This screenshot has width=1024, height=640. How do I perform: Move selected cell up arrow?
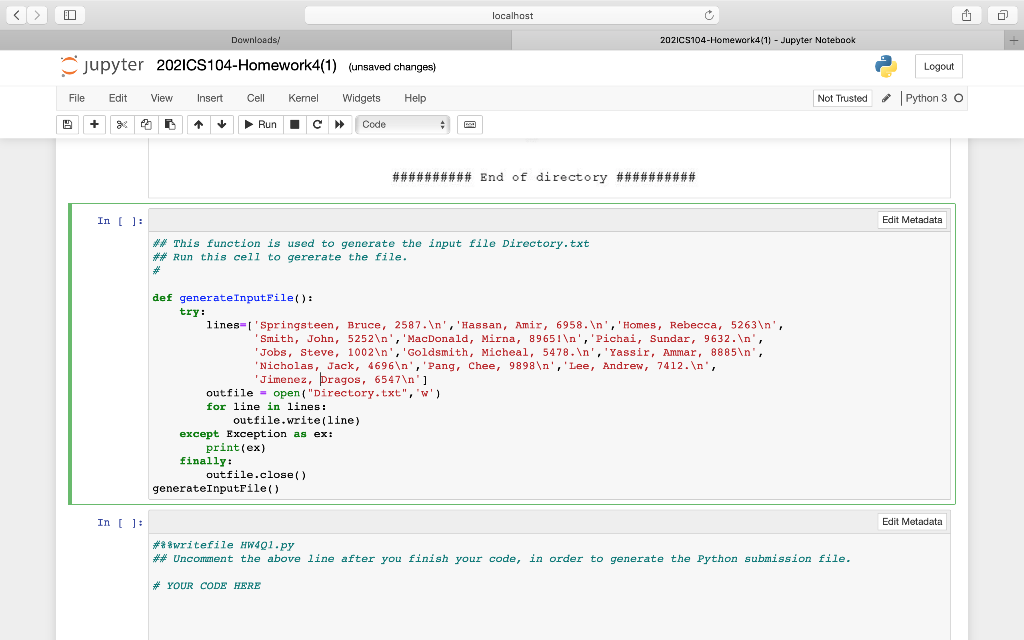[x=199, y=124]
